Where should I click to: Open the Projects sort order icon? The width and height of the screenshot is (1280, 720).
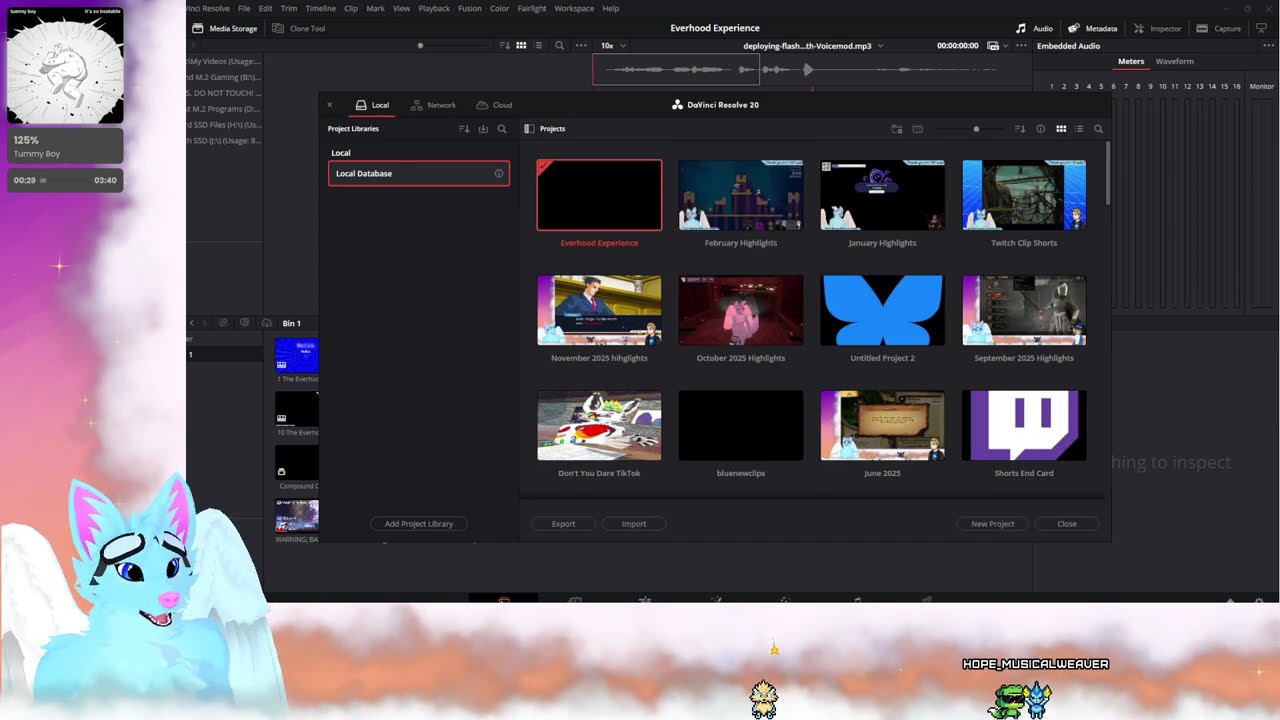coord(1020,129)
